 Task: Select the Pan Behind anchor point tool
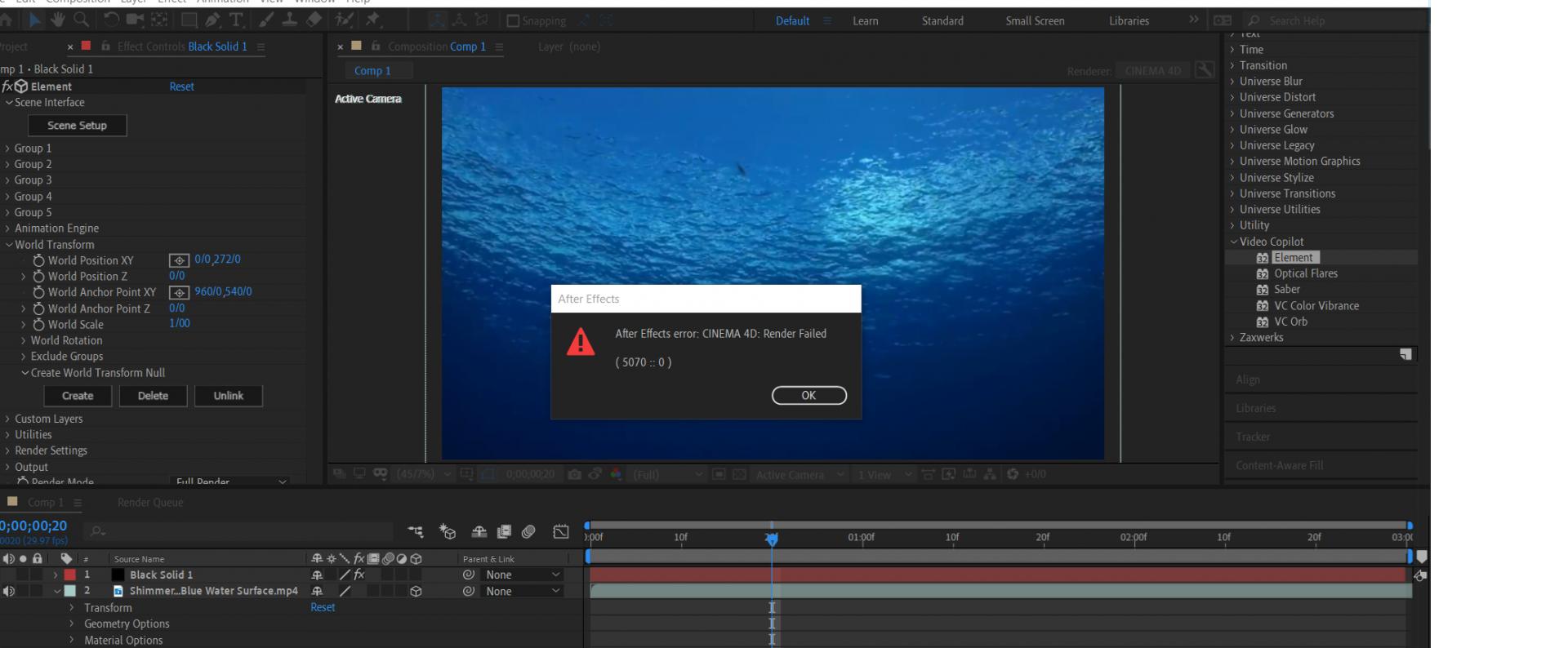pyautogui.click(x=160, y=20)
